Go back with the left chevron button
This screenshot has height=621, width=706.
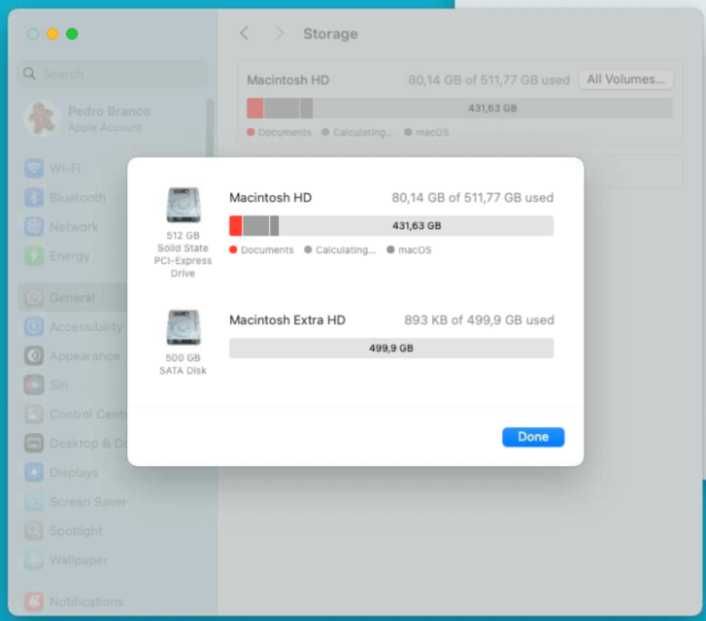(x=244, y=33)
